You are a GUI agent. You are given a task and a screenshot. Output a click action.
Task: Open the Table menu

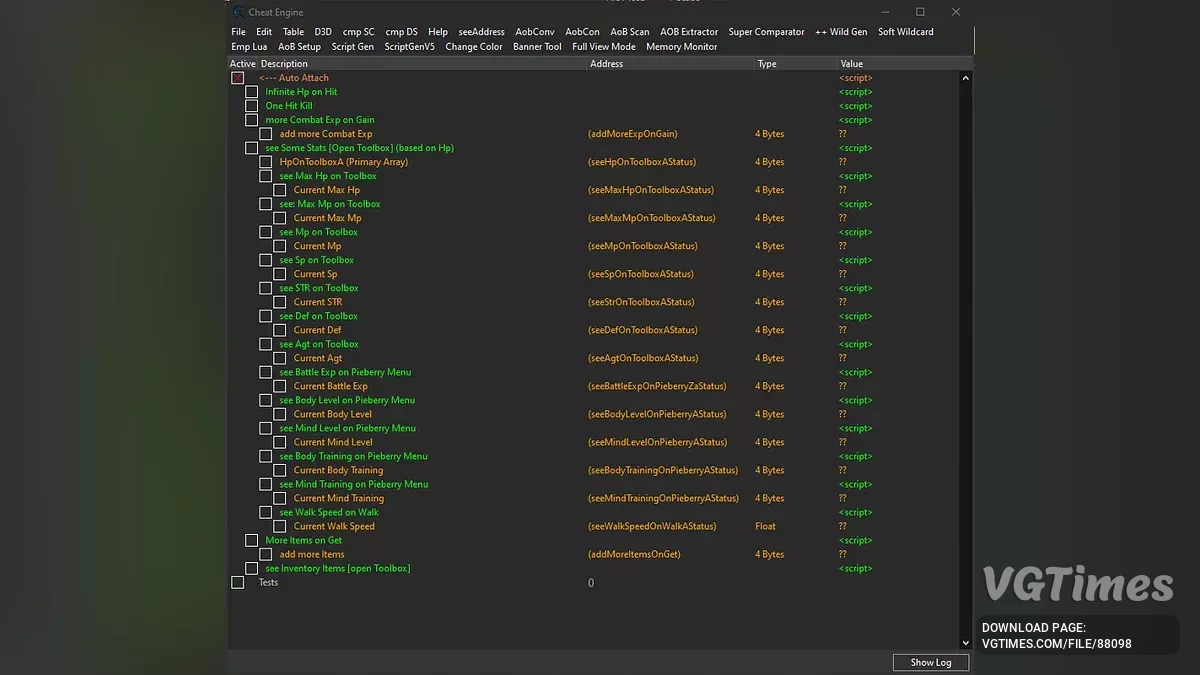(293, 32)
